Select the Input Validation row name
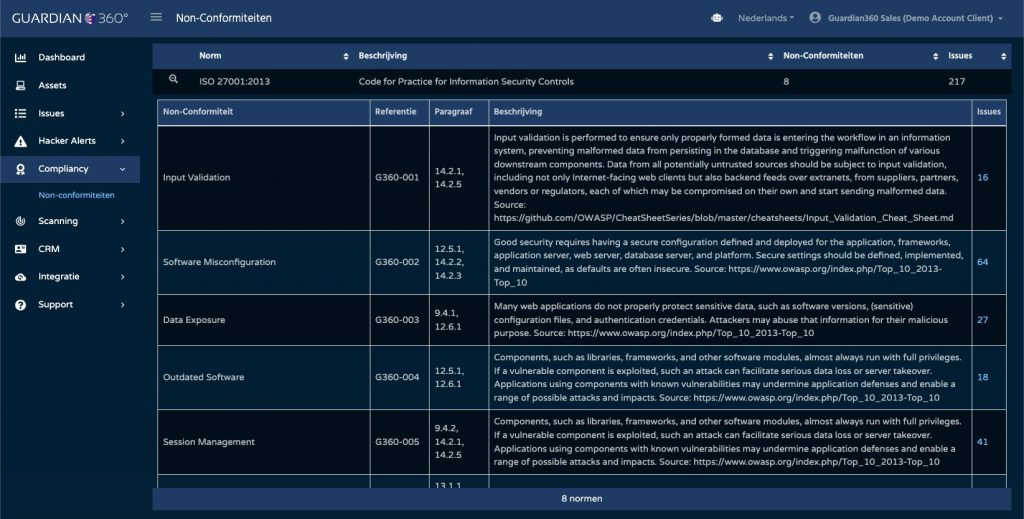Screen dimensions: 1024x519 pyautogui.click(x=197, y=178)
